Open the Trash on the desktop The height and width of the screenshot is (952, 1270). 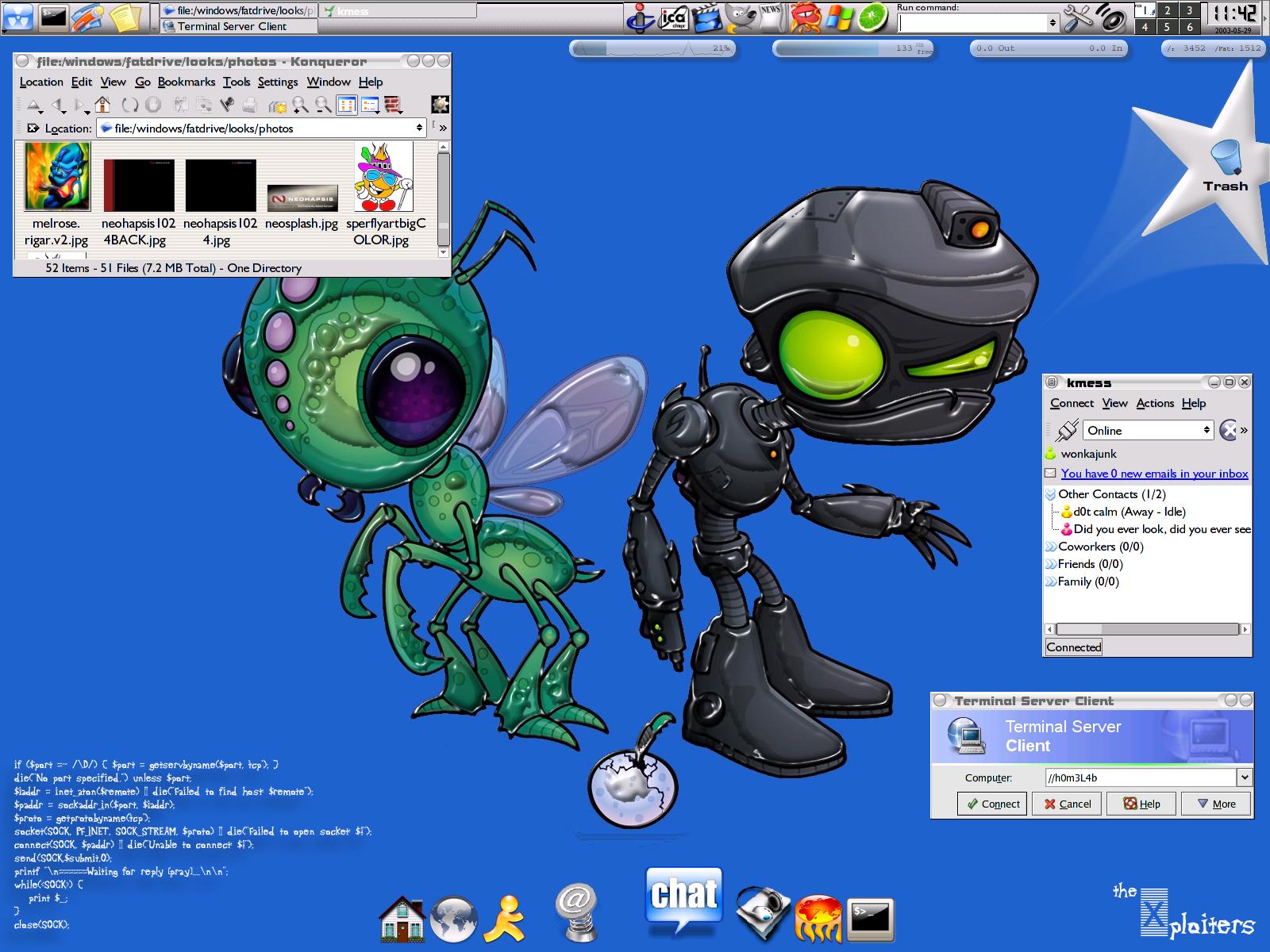point(1226,165)
